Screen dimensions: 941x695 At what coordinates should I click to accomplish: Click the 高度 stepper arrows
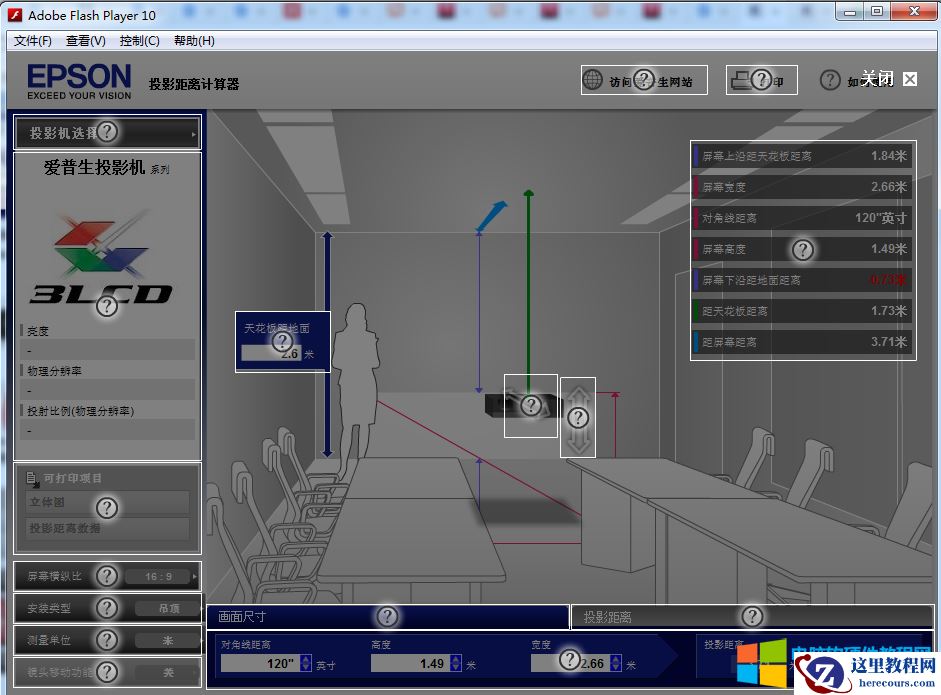[455, 663]
